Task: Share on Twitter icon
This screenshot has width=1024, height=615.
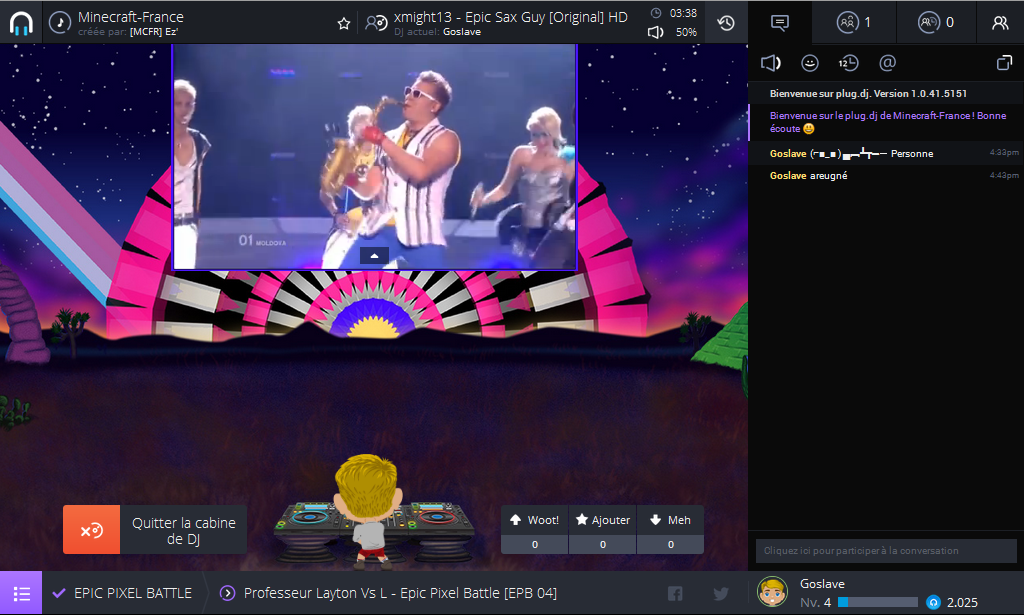Action: (721, 593)
